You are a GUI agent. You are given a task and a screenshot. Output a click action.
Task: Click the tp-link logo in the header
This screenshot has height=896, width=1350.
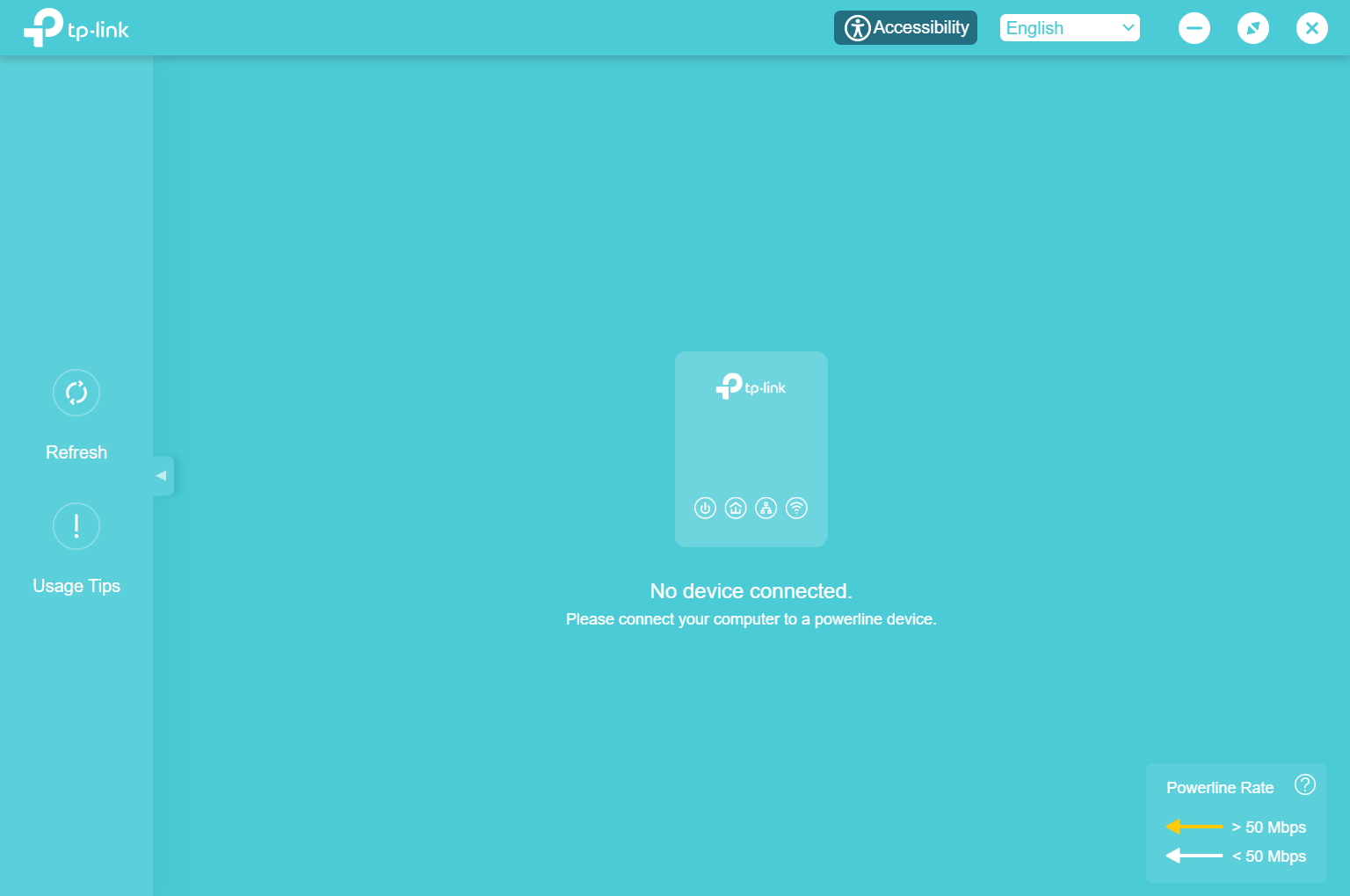click(76, 28)
